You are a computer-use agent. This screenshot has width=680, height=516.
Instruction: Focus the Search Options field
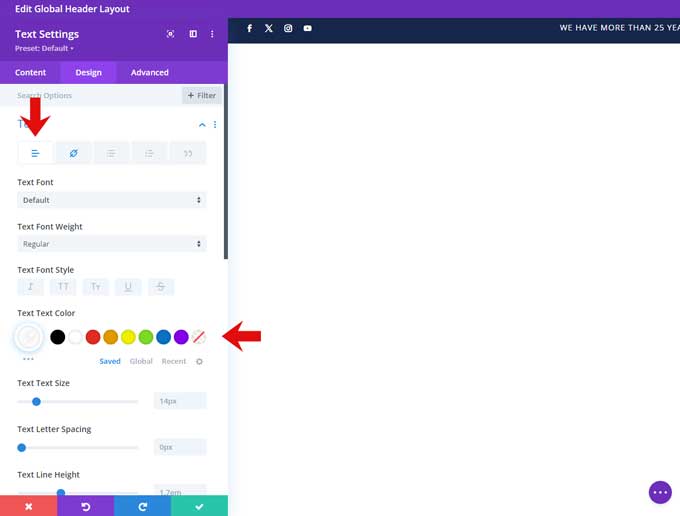pos(91,95)
